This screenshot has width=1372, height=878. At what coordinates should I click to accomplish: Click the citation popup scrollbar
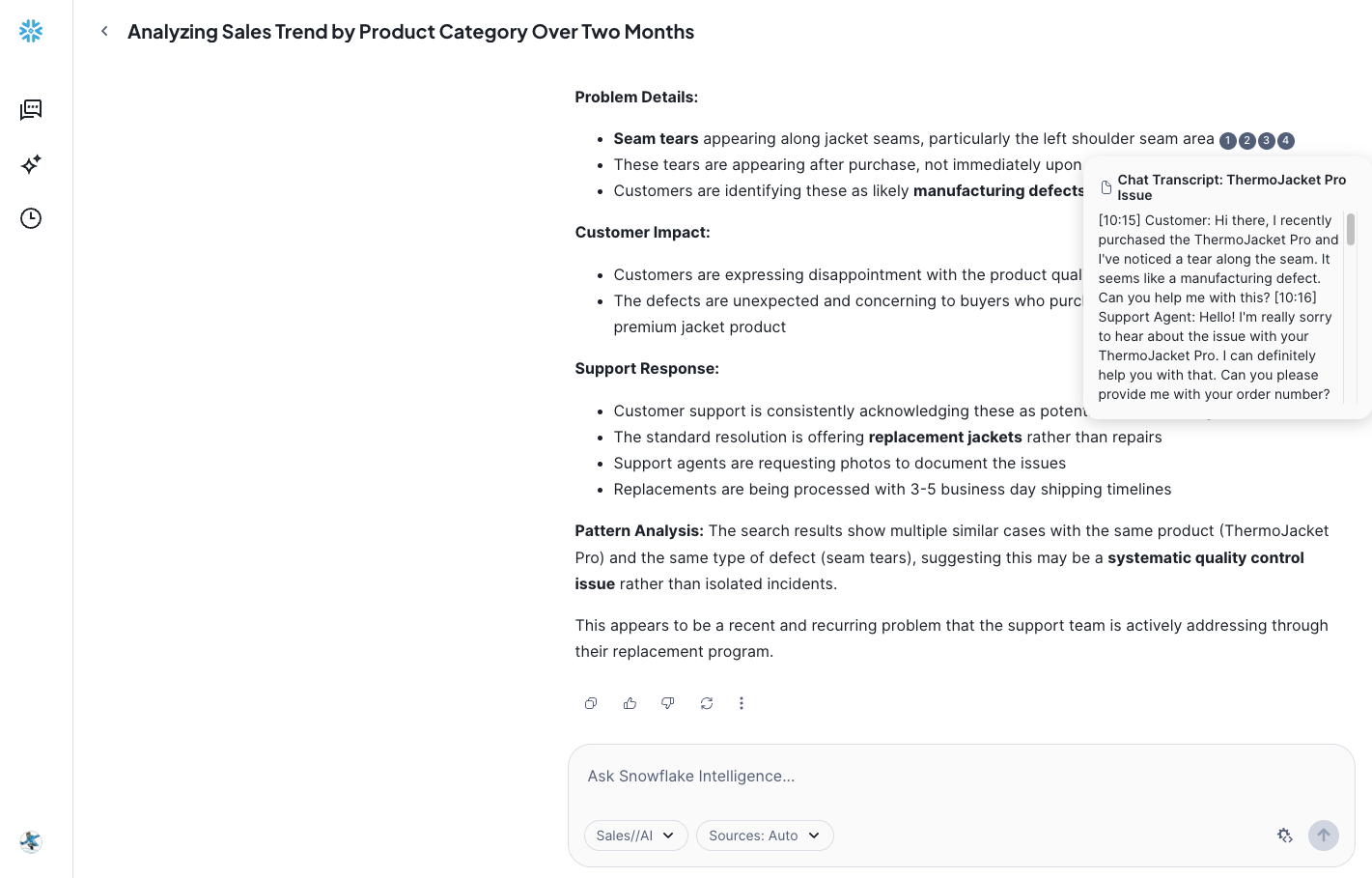pos(1351,230)
